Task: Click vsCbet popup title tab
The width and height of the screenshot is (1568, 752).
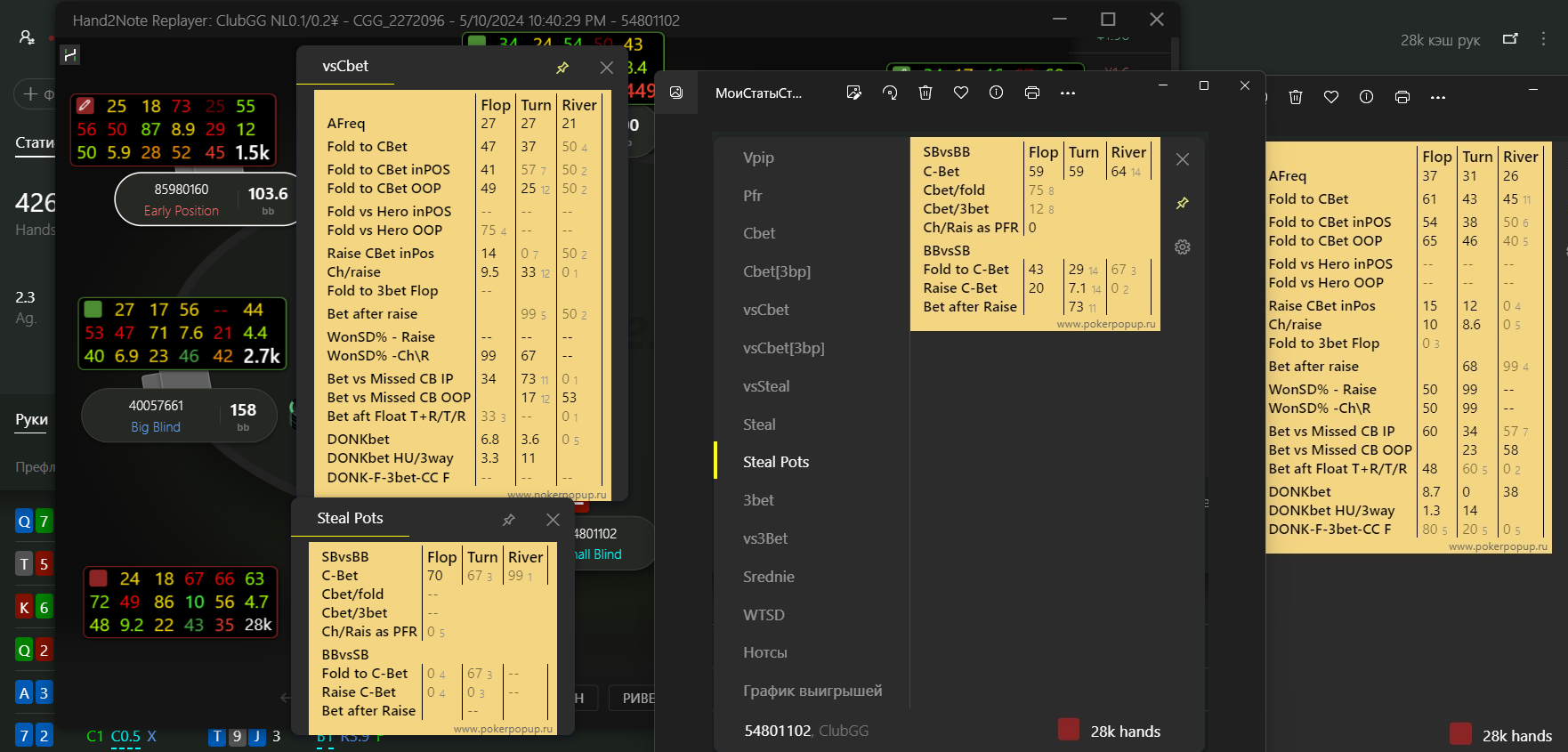Action: [x=345, y=67]
